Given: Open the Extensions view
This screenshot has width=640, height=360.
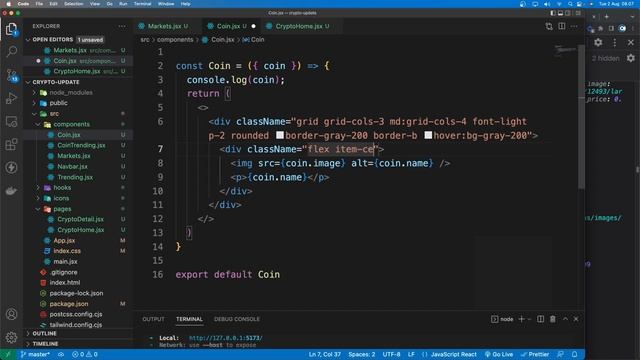Looking at the screenshot, I should coord(11,144).
